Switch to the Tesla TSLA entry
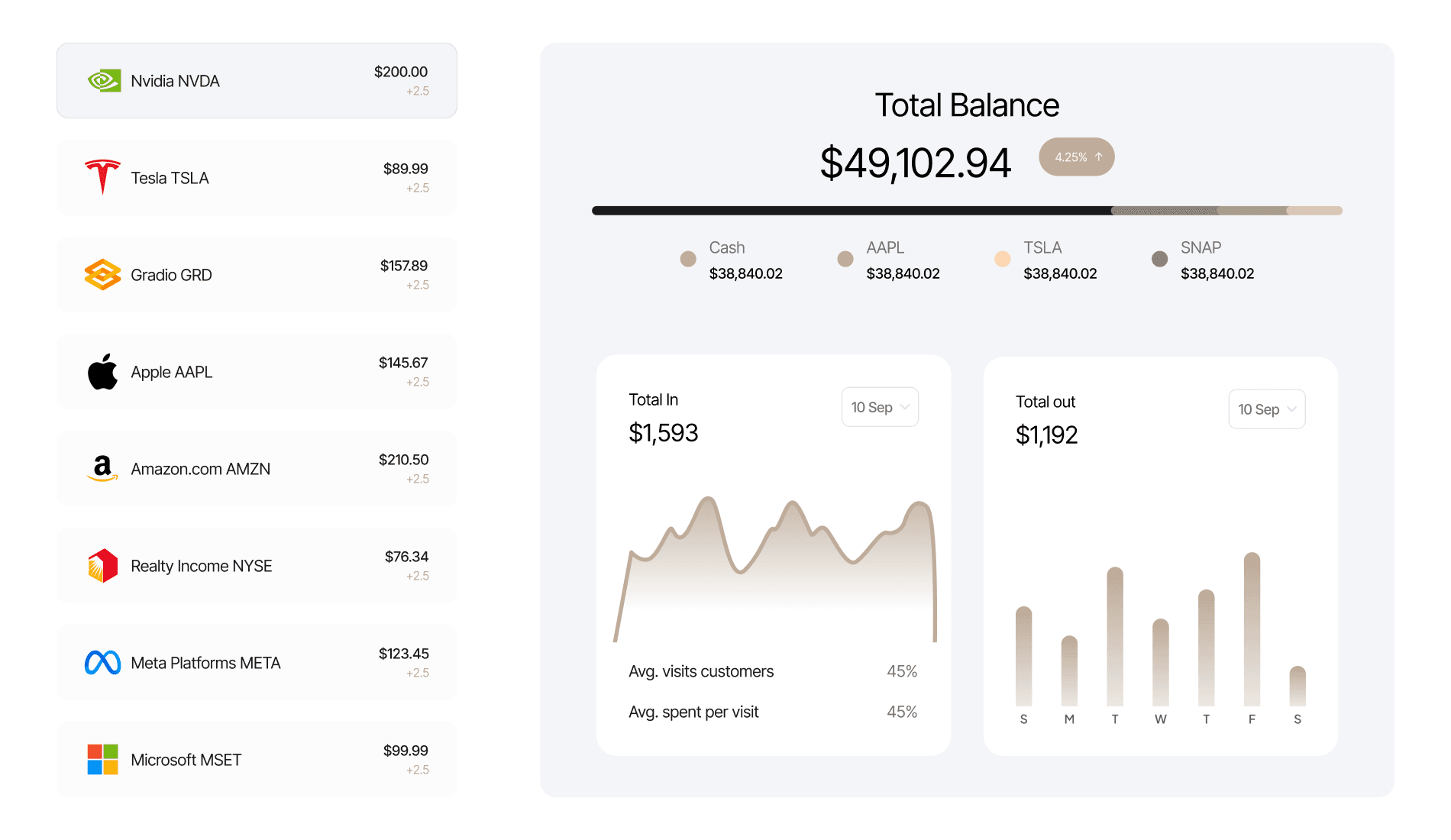 pos(257,177)
